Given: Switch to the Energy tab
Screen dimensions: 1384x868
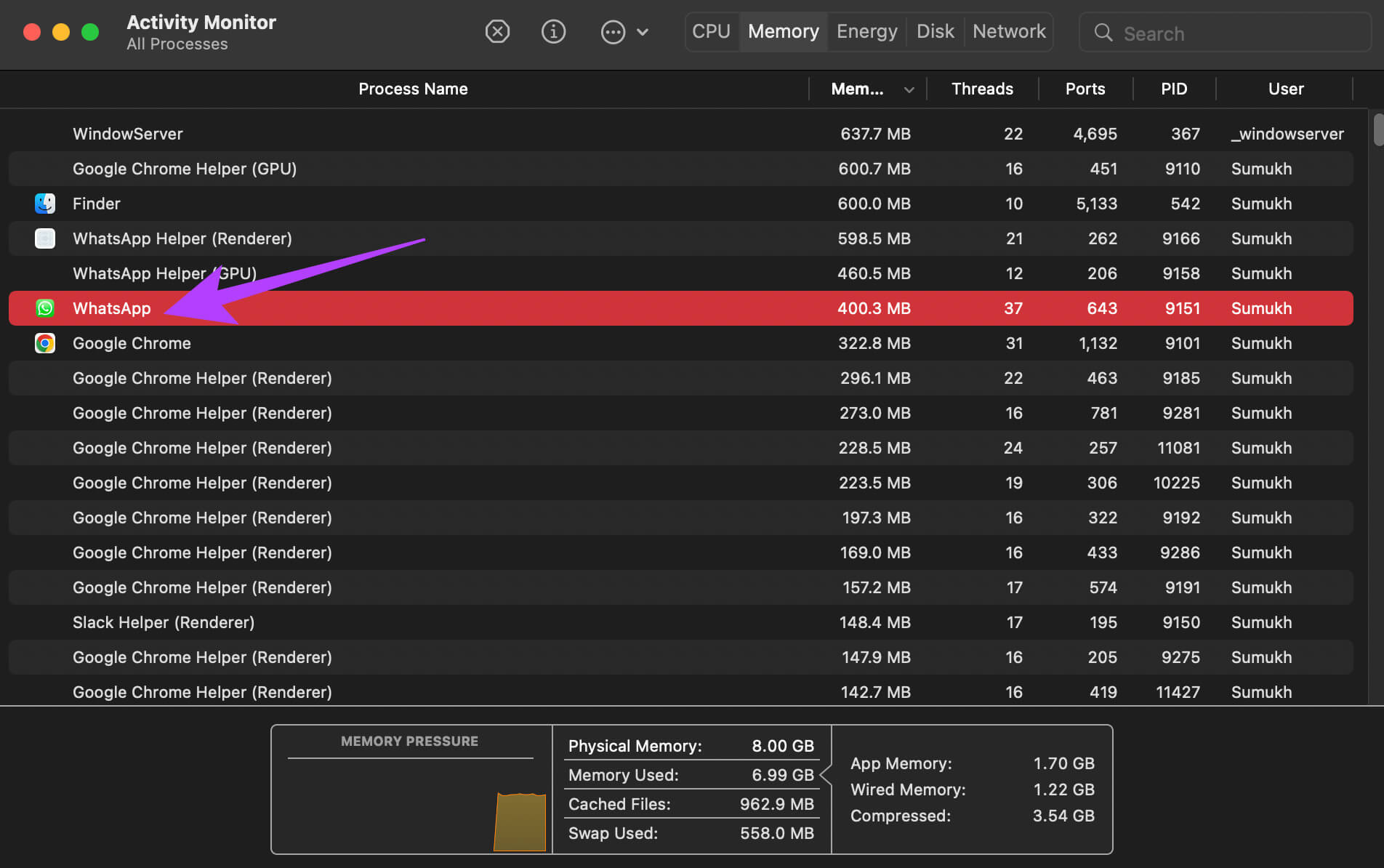Looking at the screenshot, I should coord(866,32).
